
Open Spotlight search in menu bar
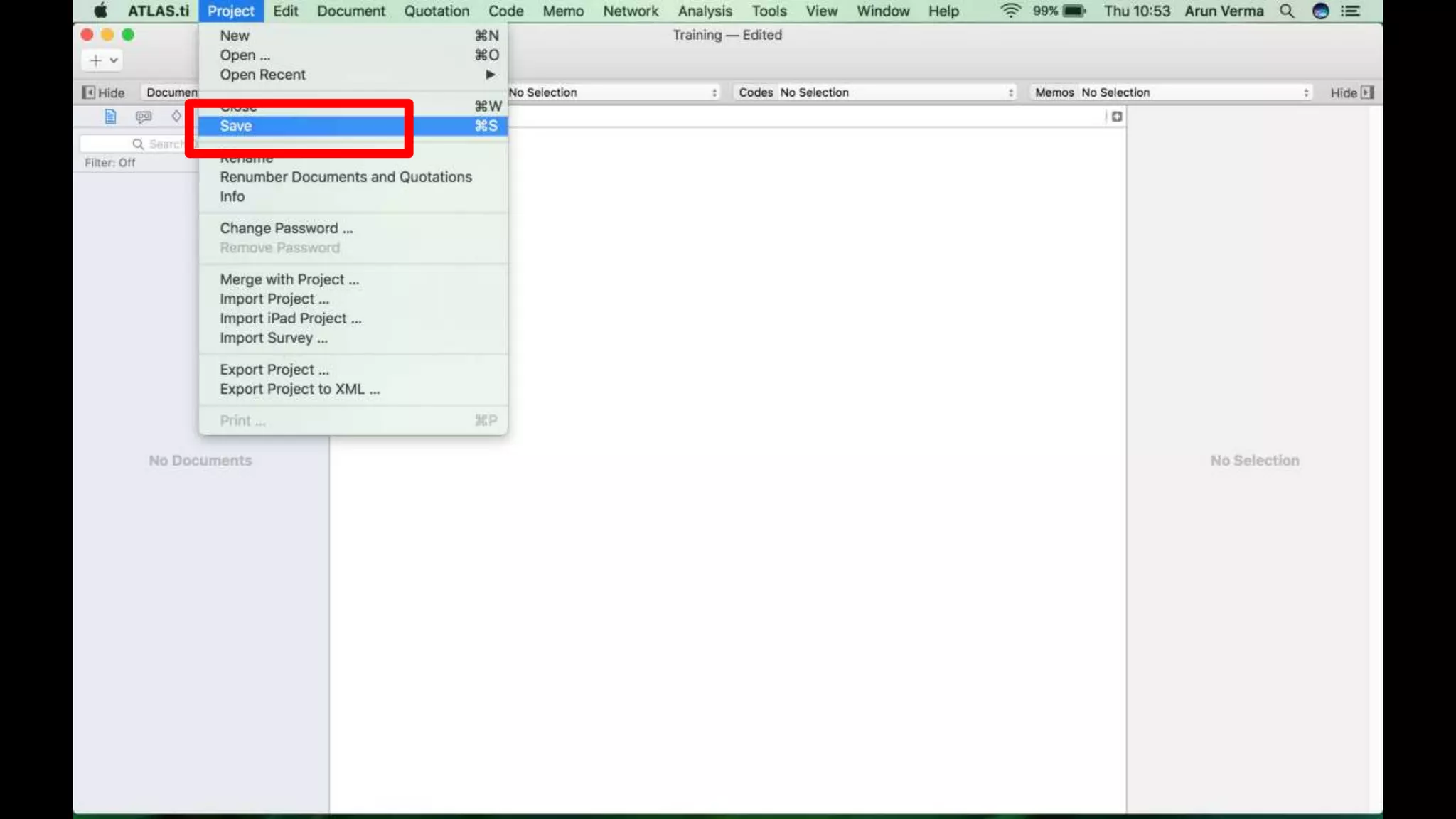click(x=1287, y=11)
